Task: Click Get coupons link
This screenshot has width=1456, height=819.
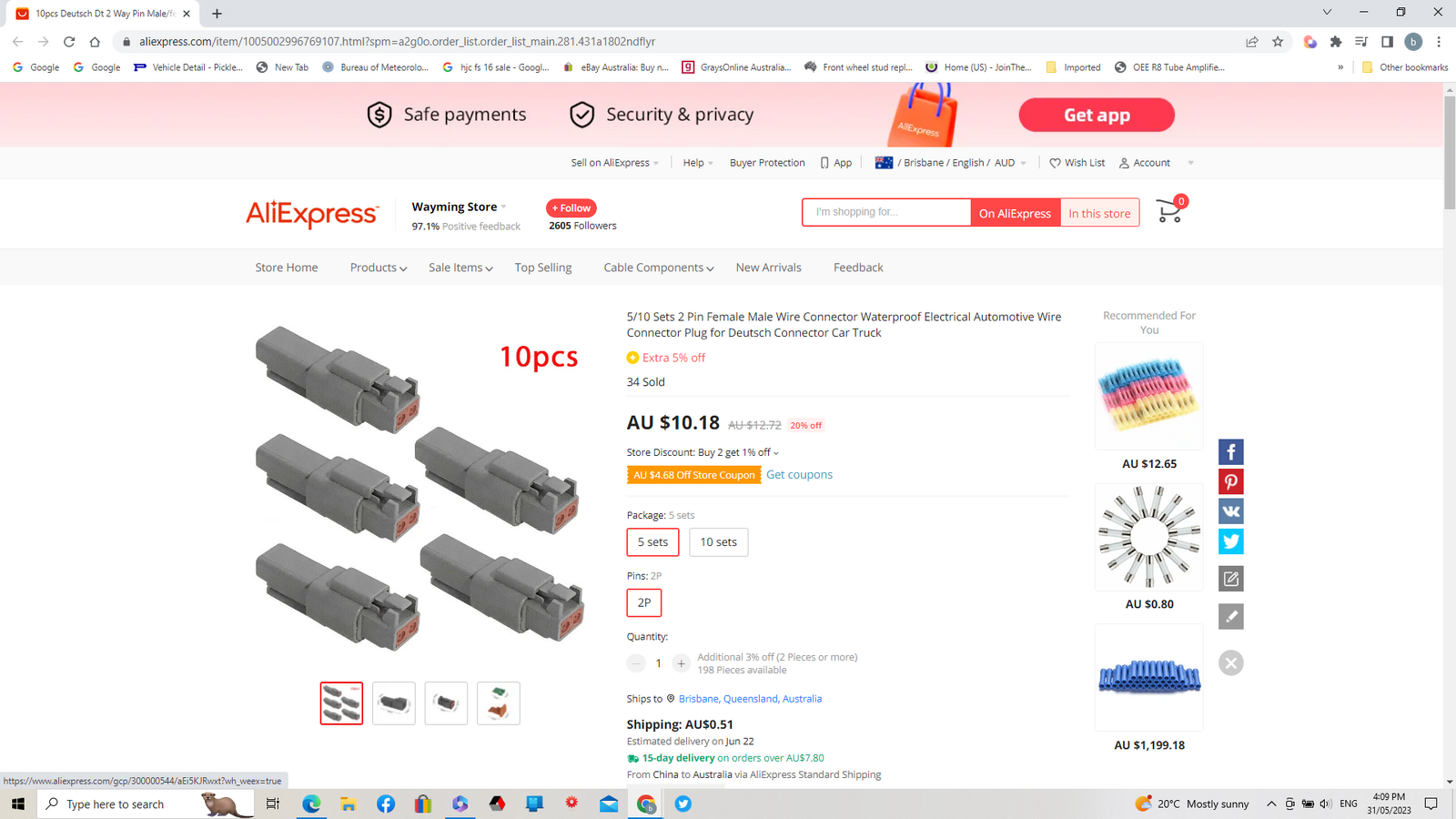Action: coord(799,474)
